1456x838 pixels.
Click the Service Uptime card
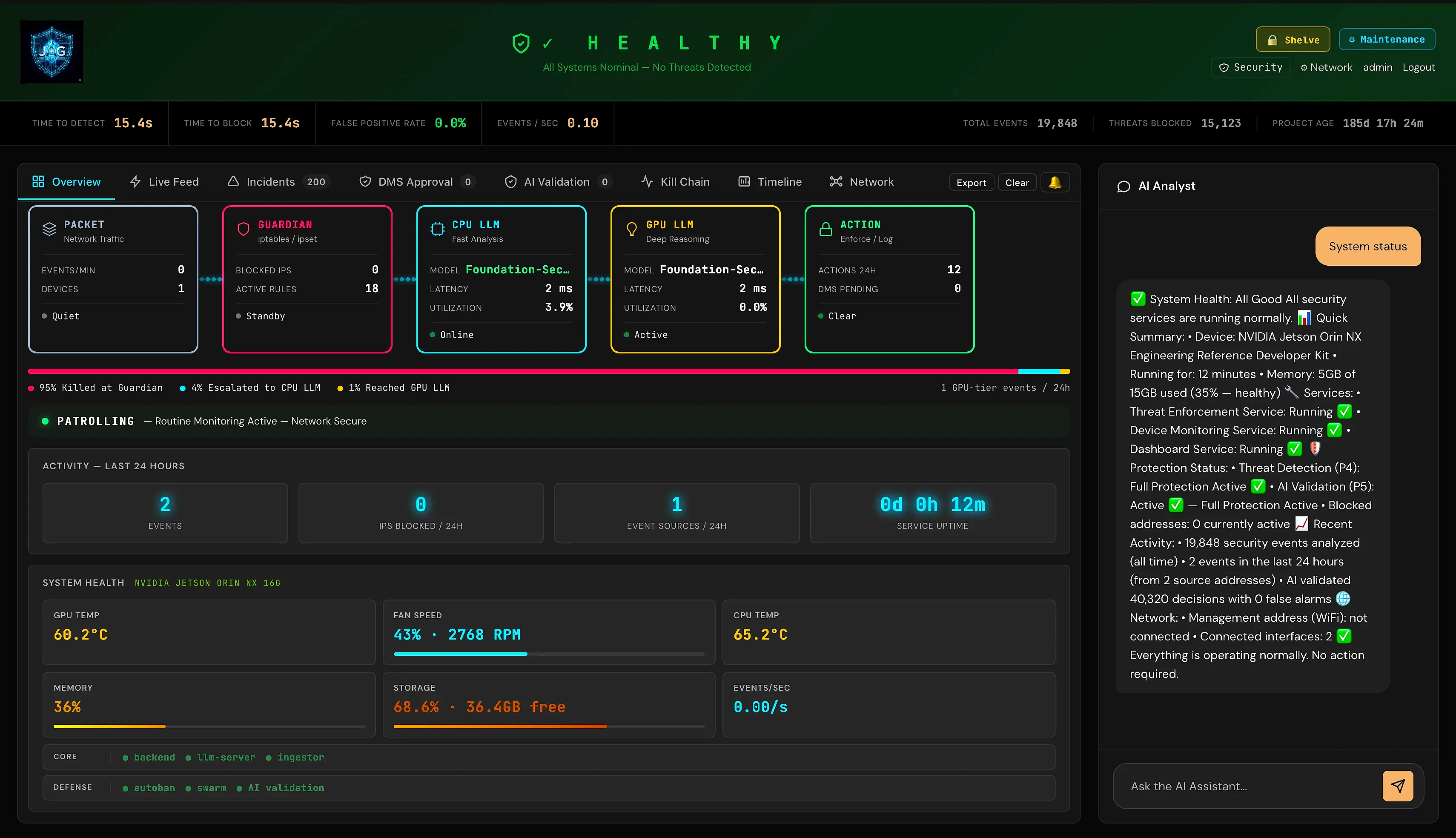(932, 513)
